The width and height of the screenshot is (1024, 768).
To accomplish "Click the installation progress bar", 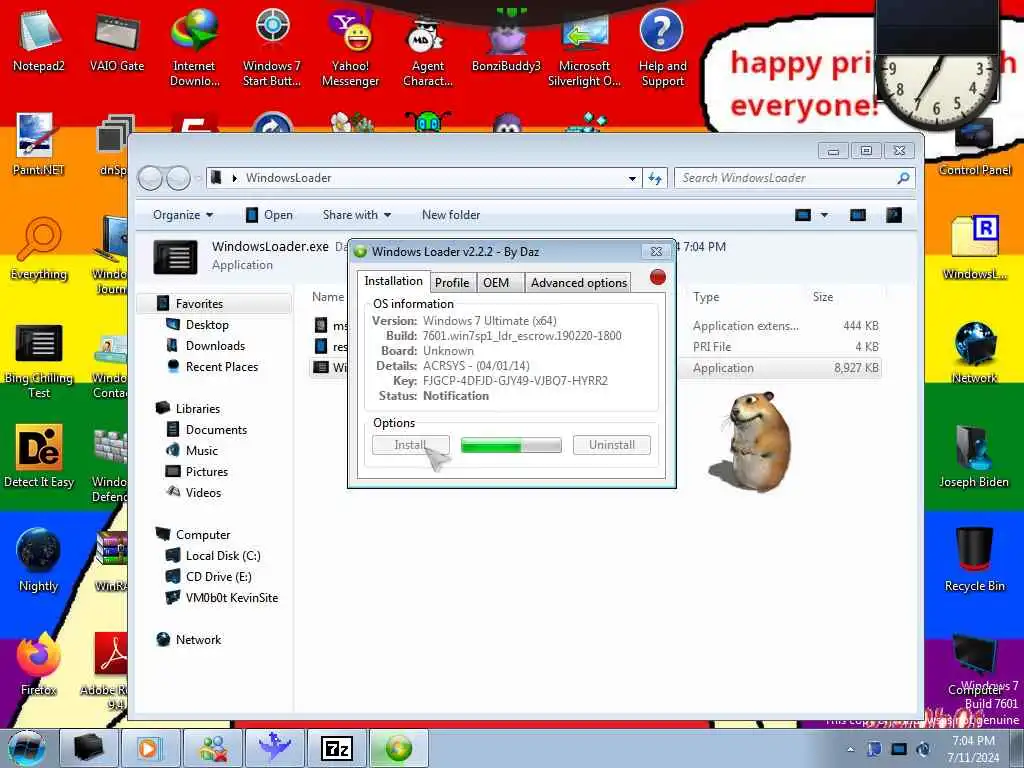I will tap(511, 445).
